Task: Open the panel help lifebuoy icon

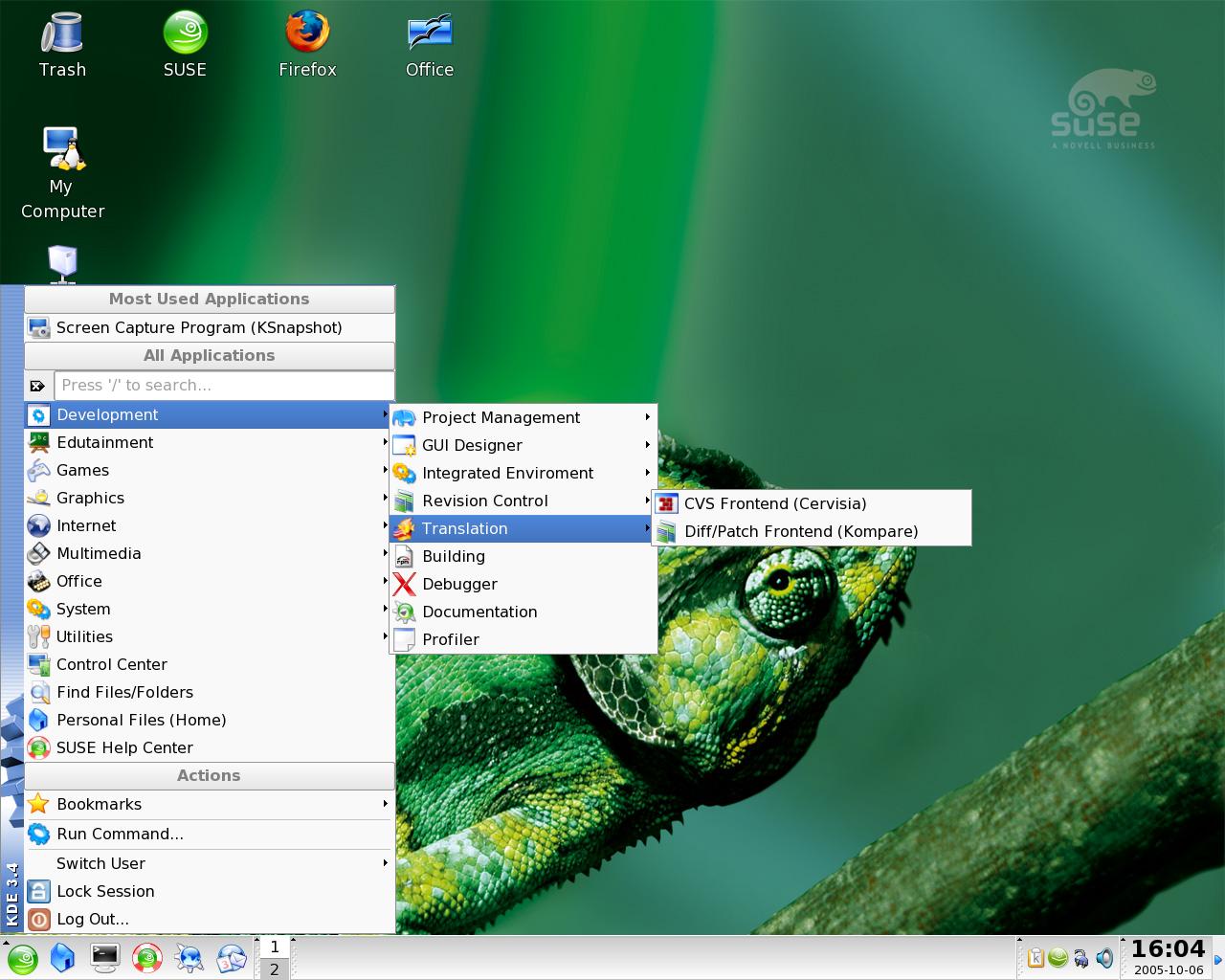Action: click(x=146, y=958)
